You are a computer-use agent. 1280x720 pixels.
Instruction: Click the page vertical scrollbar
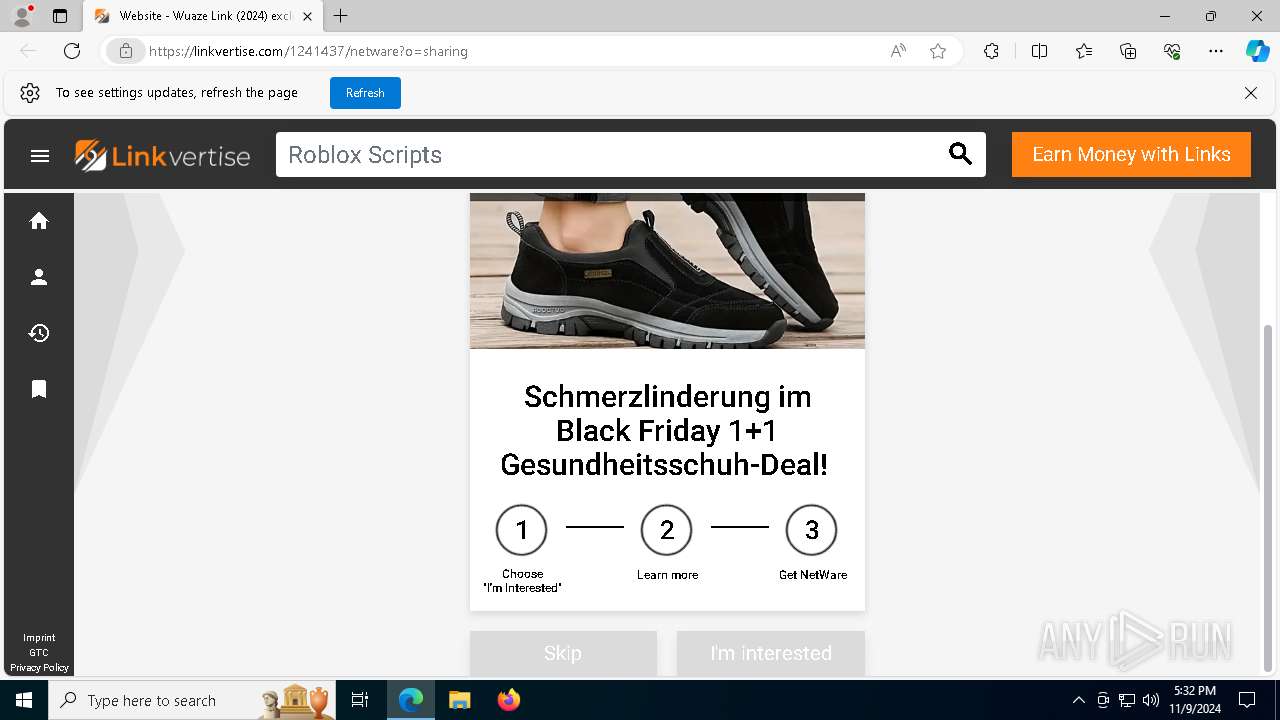click(x=1269, y=497)
